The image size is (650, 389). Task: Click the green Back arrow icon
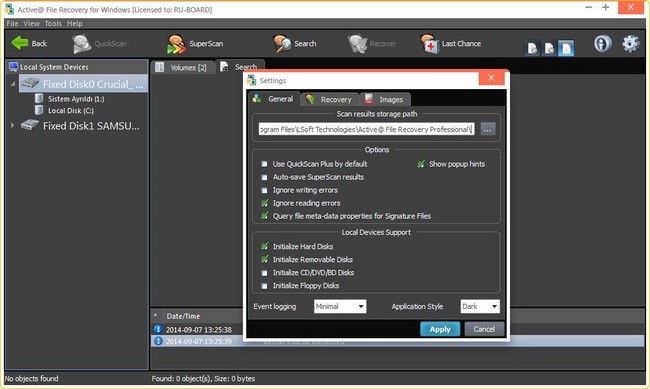coord(19,43)
